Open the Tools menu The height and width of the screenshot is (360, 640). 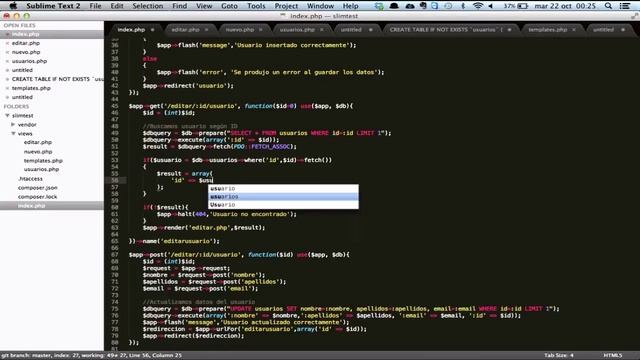pos(256,6)
